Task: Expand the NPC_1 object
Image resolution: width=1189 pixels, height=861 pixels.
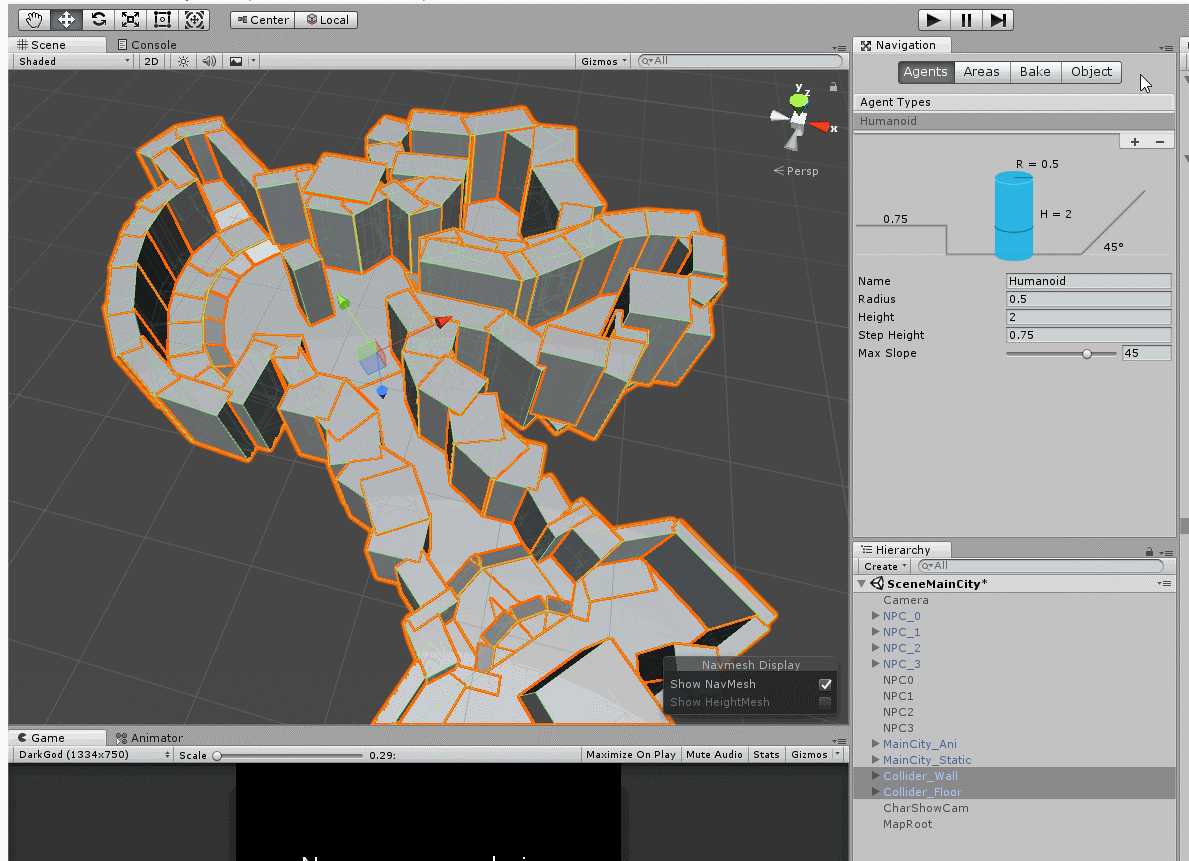Action: click(x=875, y=632)
